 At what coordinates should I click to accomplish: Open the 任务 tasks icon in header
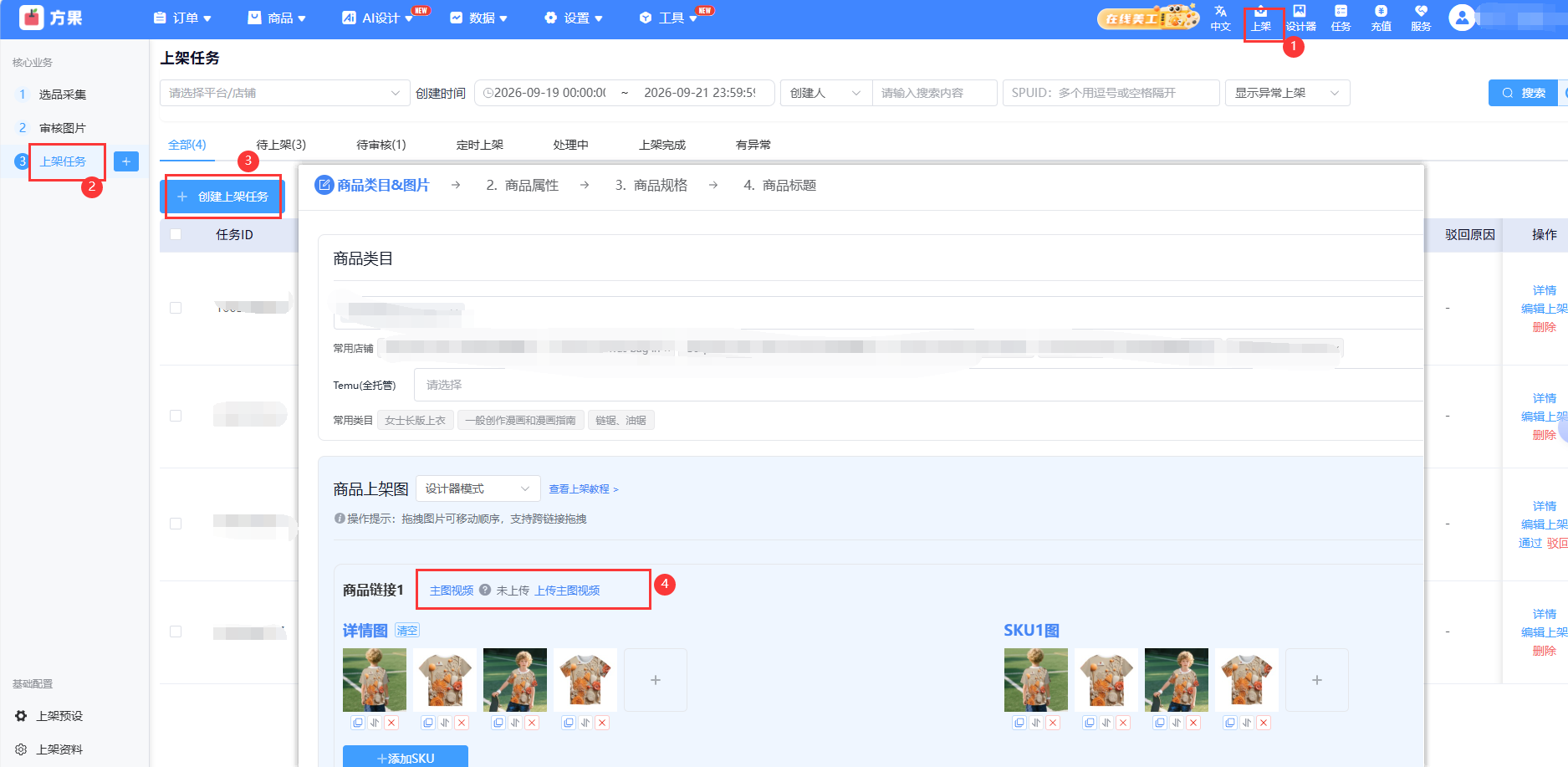pyautogui.click(x=1341, y=18)
